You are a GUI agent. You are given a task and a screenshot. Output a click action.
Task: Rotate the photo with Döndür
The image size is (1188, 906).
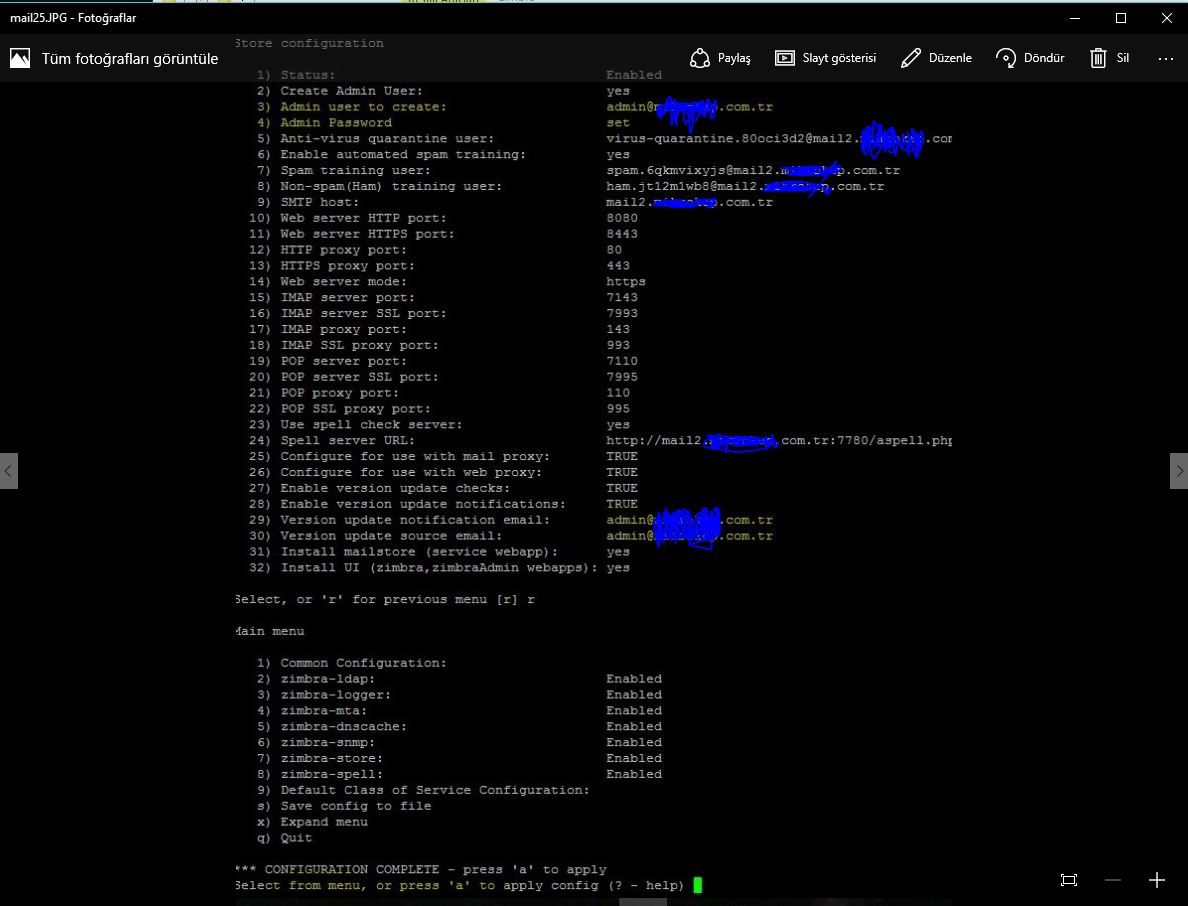click(x=1030, y=58)
